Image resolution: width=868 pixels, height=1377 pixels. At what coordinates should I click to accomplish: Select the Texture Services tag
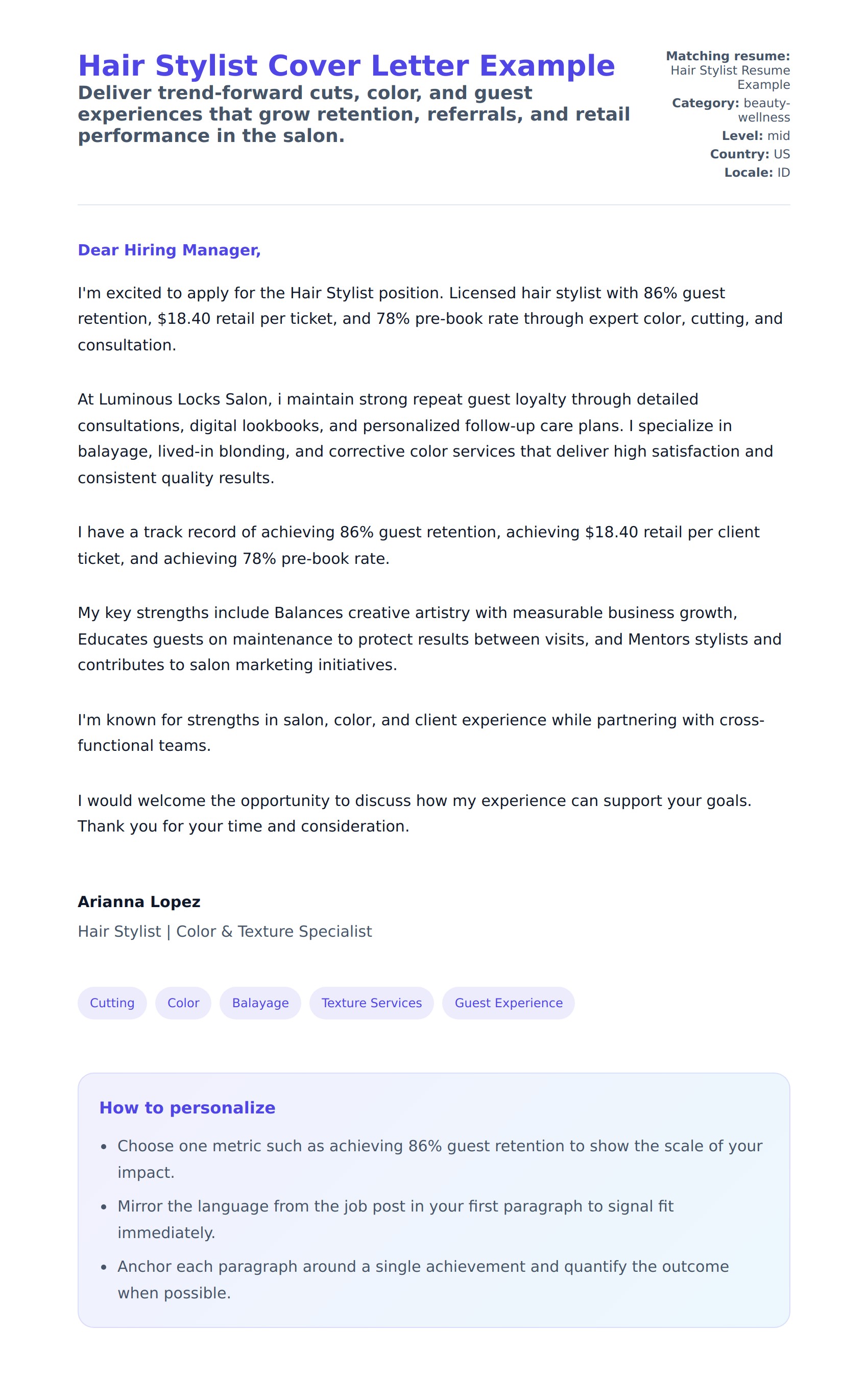(x=371, y=1003)
